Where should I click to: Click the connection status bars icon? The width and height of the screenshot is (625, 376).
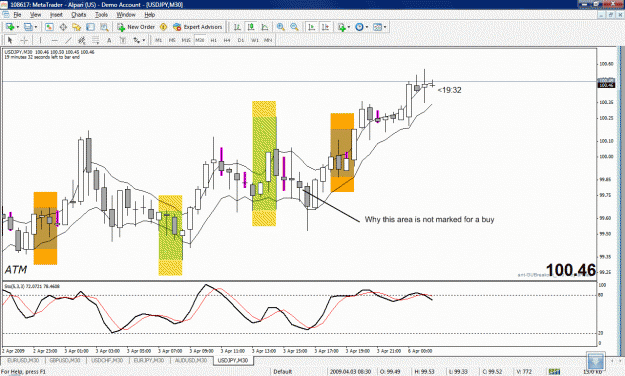point(554,372)
